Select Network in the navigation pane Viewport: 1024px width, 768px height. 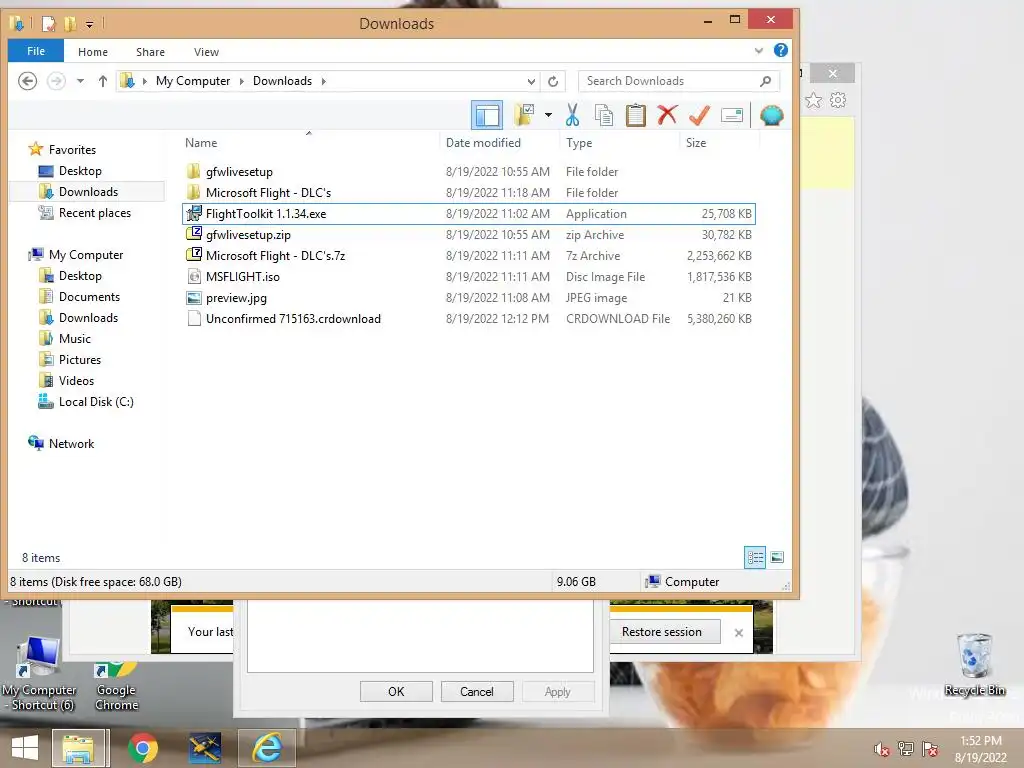(71, 443)
